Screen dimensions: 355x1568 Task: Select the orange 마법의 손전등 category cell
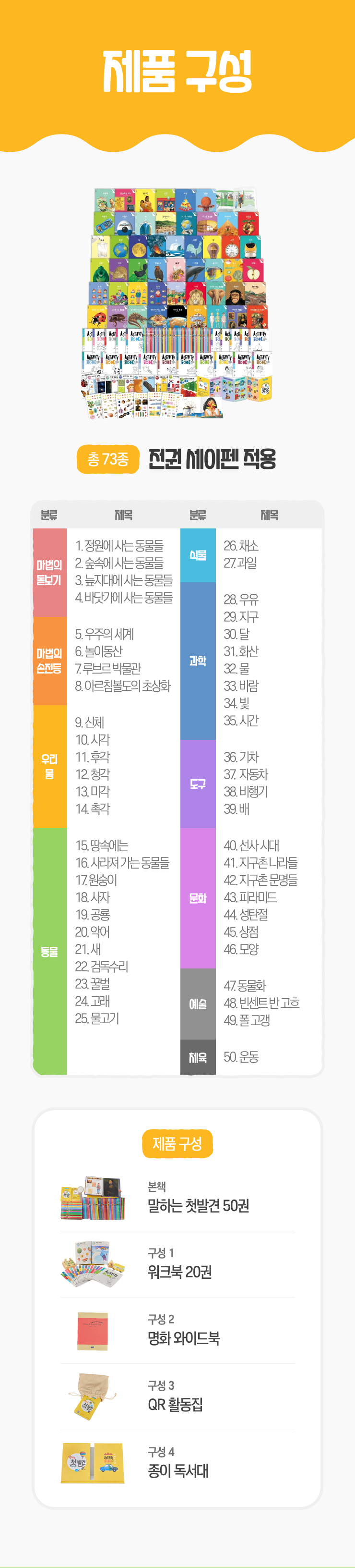pyautogui.click(x=49, y=661)
